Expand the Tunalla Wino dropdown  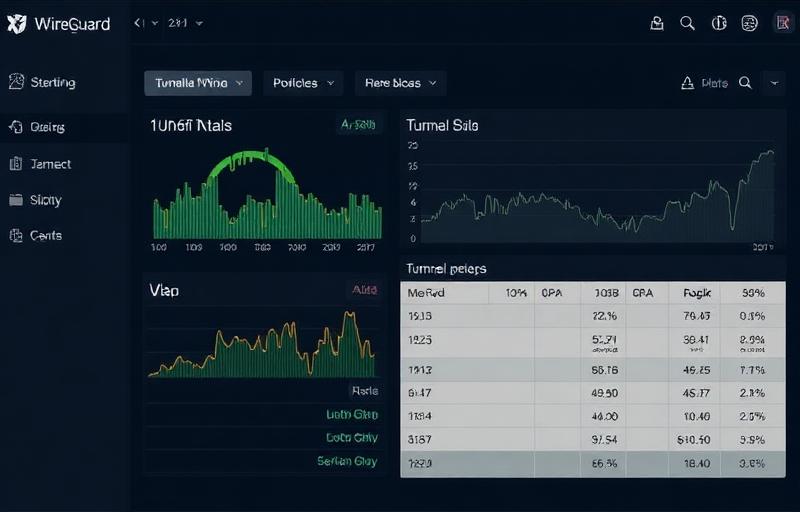(197, 83)
